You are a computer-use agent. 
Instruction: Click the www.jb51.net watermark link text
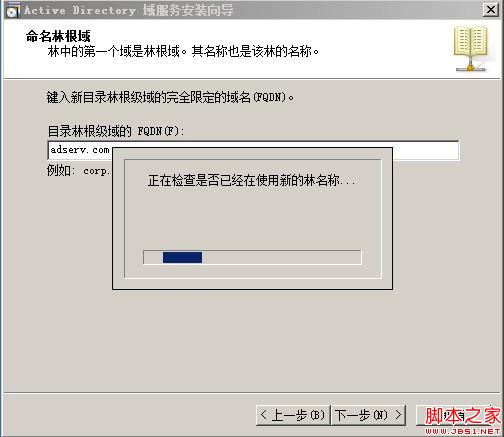463,431
